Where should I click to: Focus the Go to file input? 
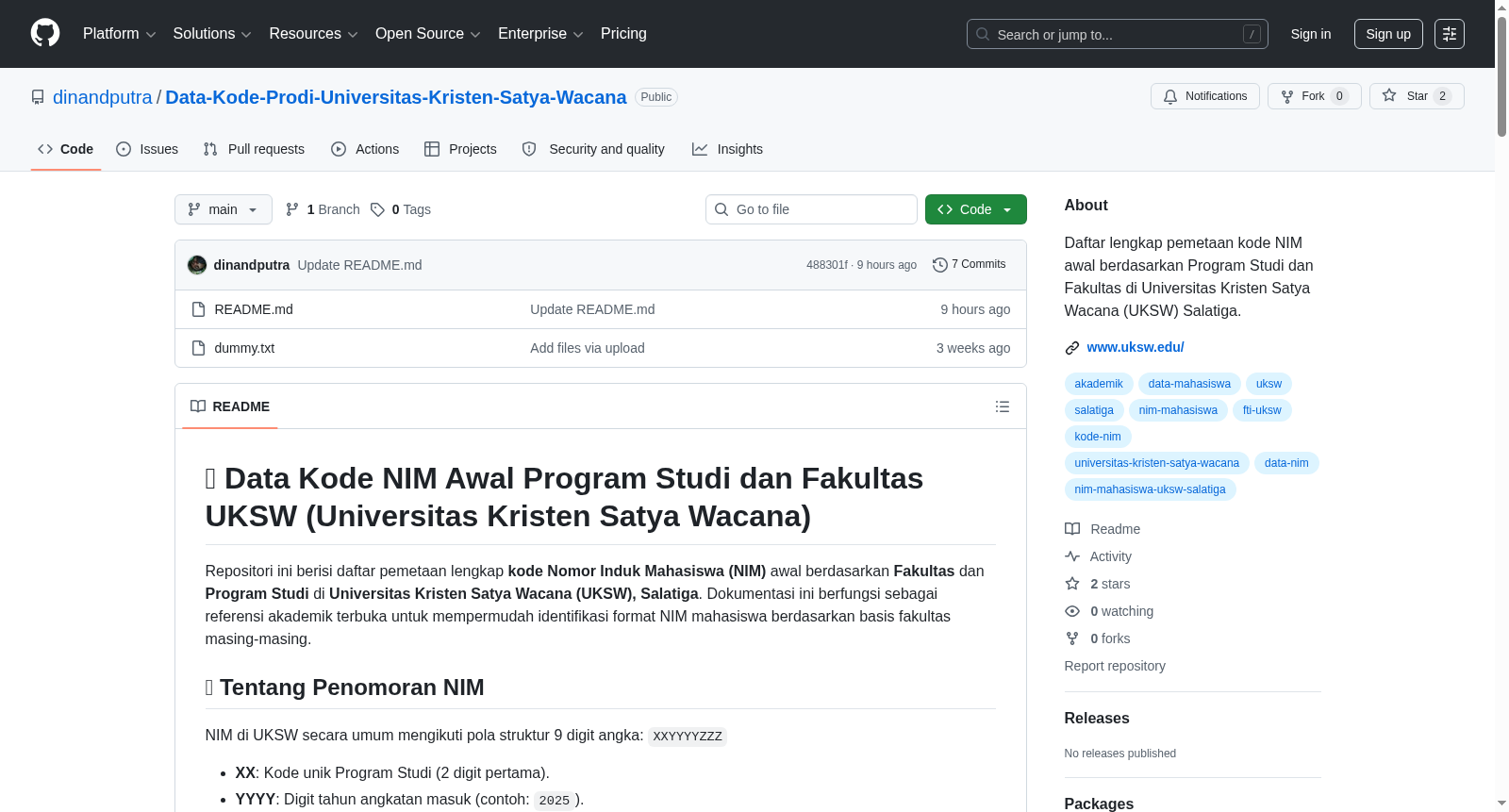coord(811,209)
